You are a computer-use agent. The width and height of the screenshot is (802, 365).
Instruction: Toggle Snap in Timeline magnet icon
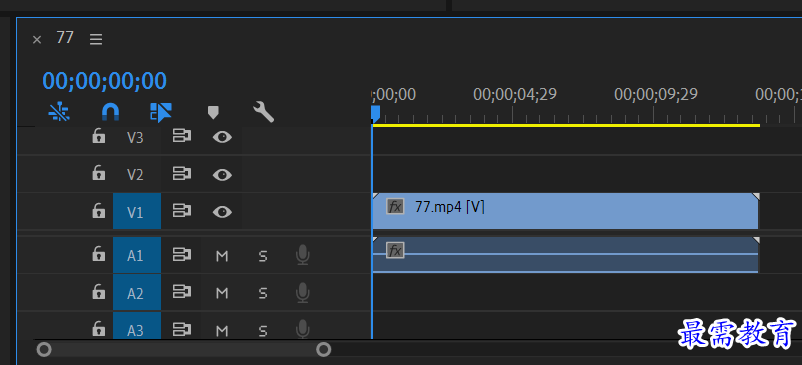point(110,111)
